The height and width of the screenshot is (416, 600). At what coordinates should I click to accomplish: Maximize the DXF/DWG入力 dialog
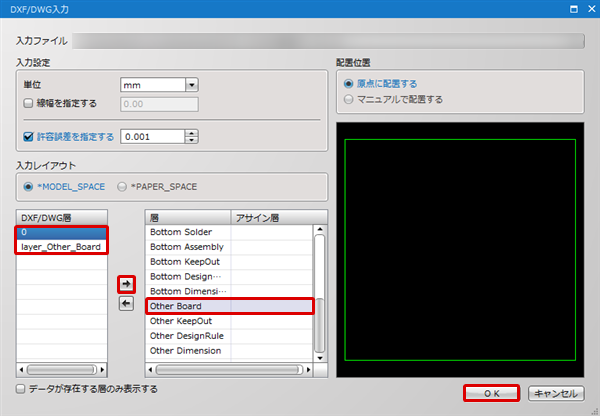574,9
